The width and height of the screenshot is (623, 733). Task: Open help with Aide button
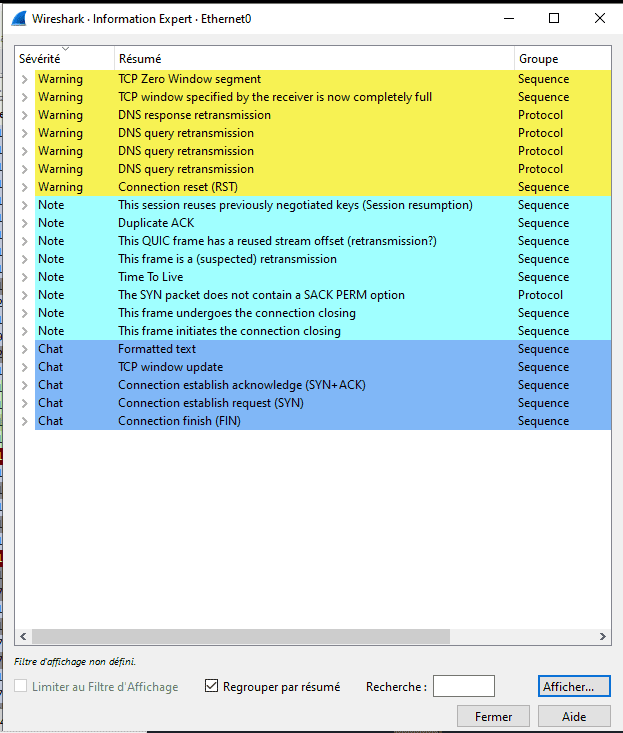pyautogui.click(x=574, y=716)
